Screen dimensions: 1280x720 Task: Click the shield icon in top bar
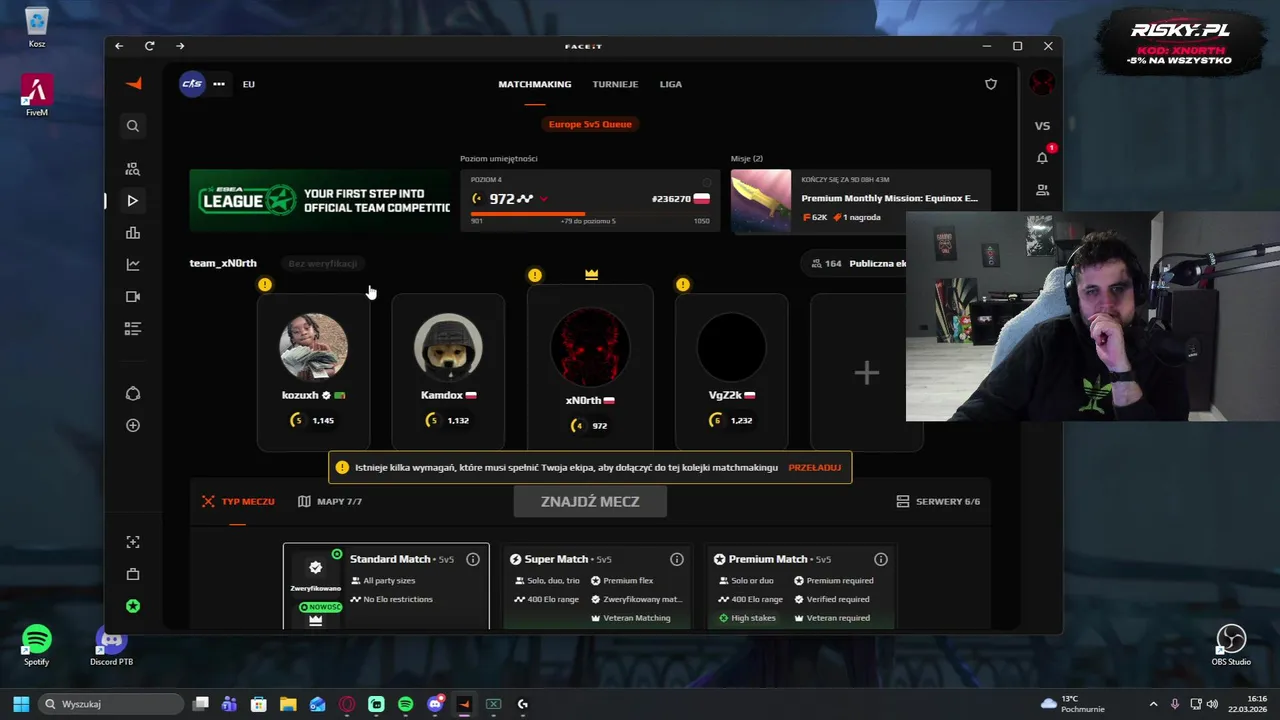[x=991, y=84]
